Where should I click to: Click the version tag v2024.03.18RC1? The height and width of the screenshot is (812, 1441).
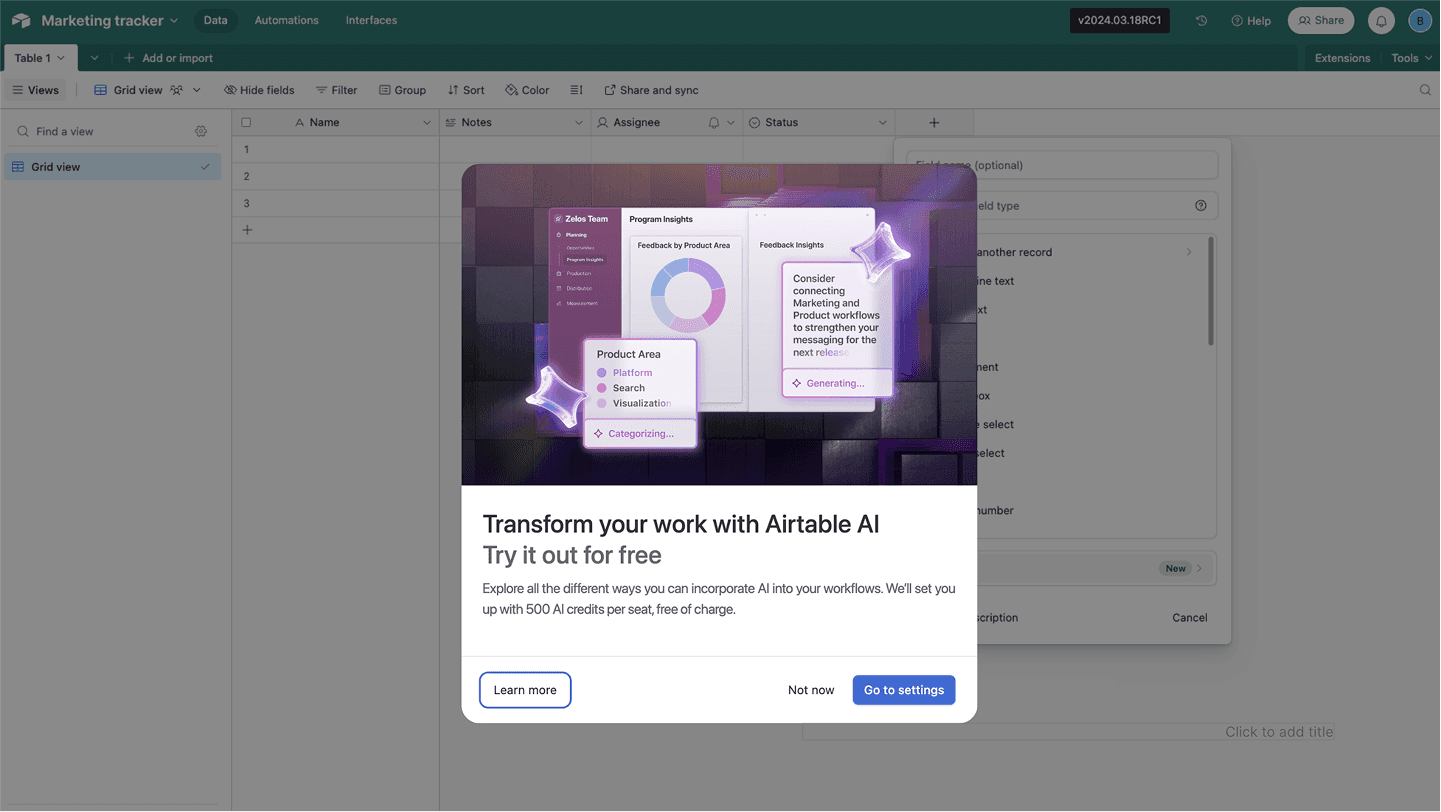coord(1120,20)
